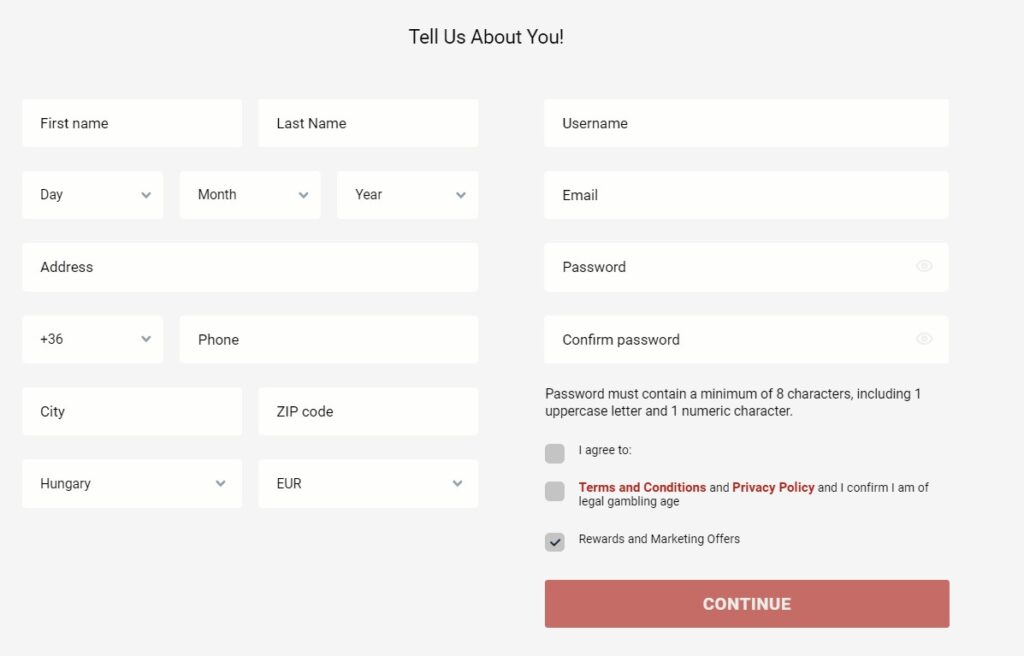The width and height of the screenshot is (1024, 656).
Task: Open the Year dropdown
Action: (408, 195)
